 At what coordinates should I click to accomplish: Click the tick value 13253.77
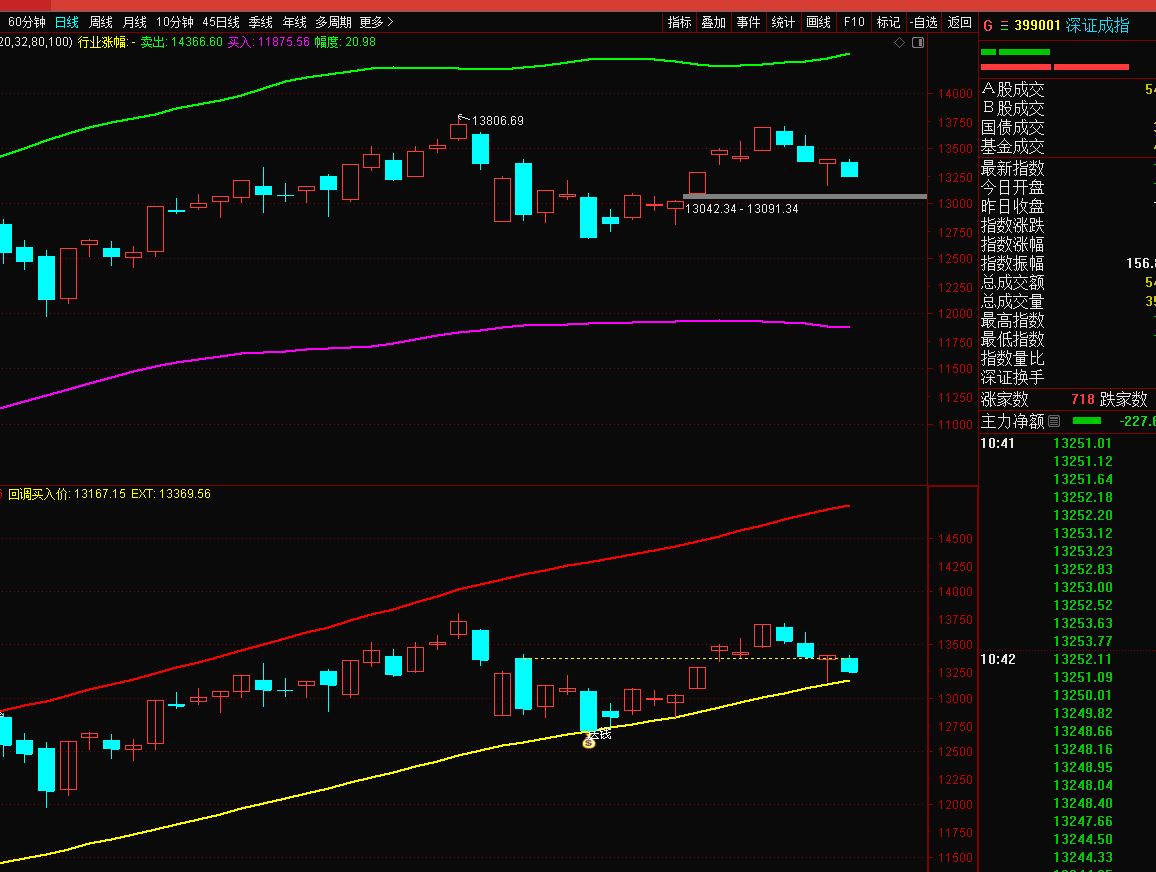1082,641
